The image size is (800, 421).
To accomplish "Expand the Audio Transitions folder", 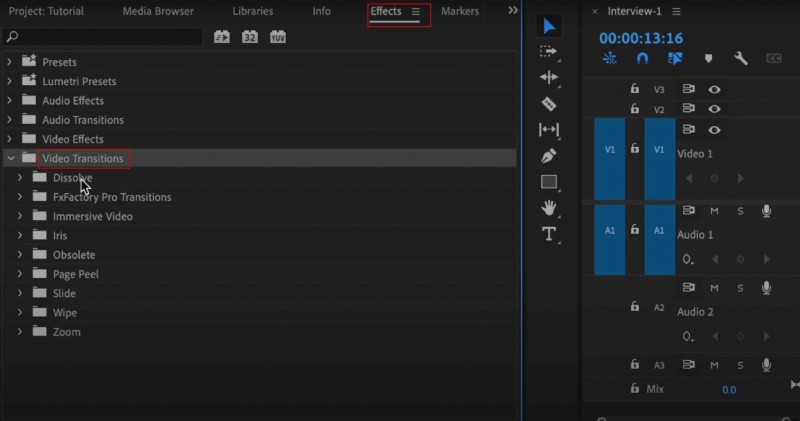I will (x=9, y=120).
